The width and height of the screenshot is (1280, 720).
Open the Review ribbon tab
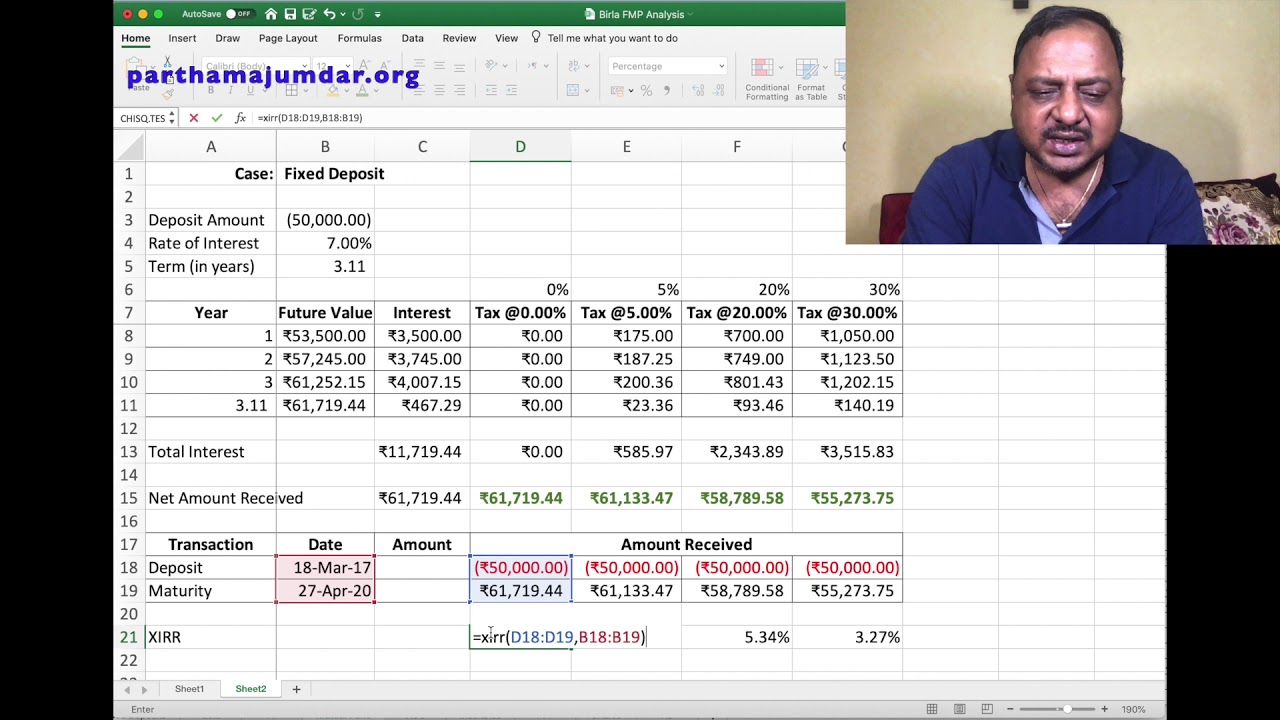[459, 38]
